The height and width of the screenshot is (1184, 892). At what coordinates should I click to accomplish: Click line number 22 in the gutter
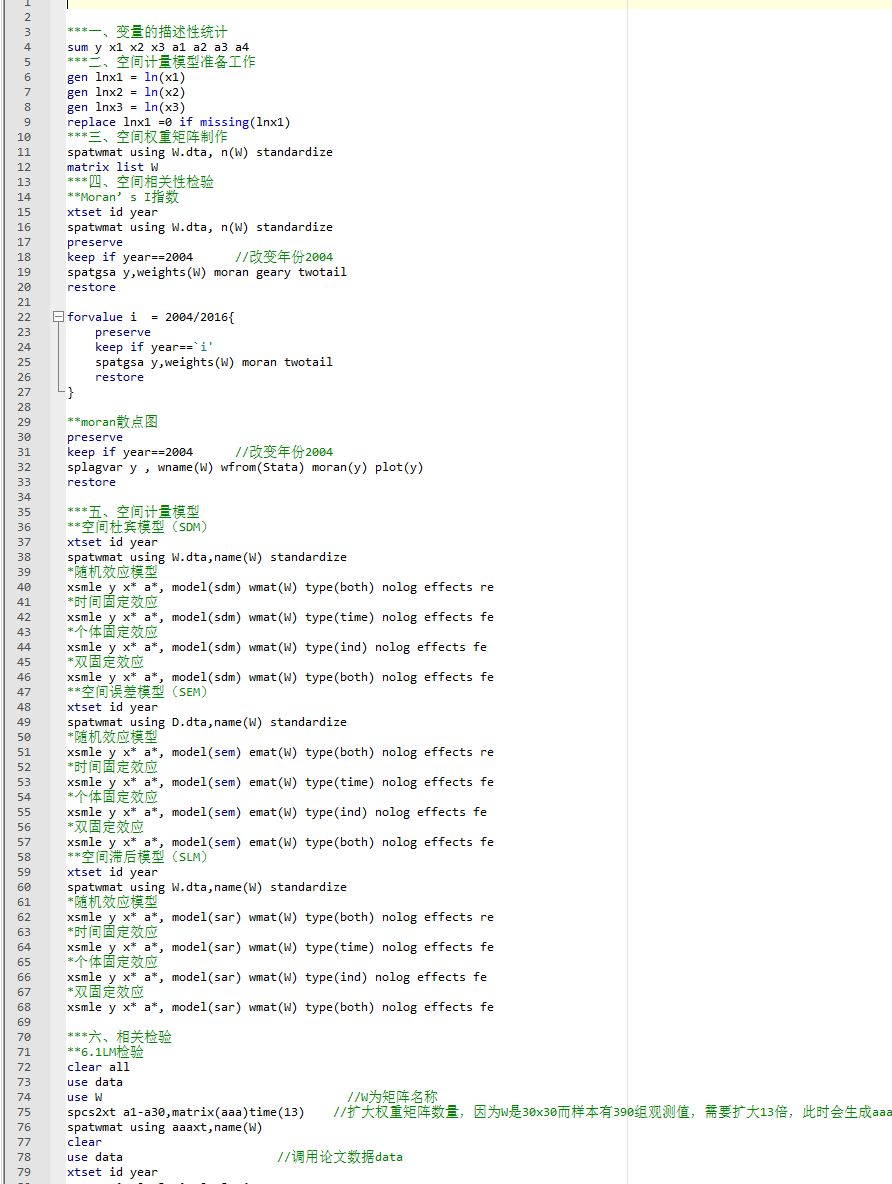pyautogui.click(x=24, y=317)
